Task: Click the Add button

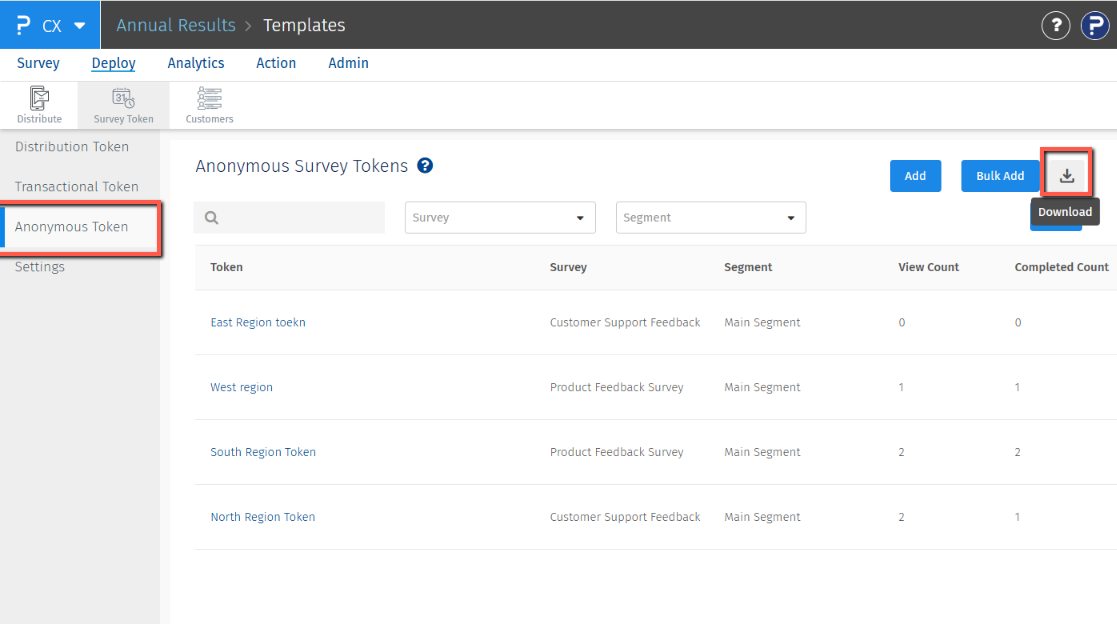Action: coord(915,176)
